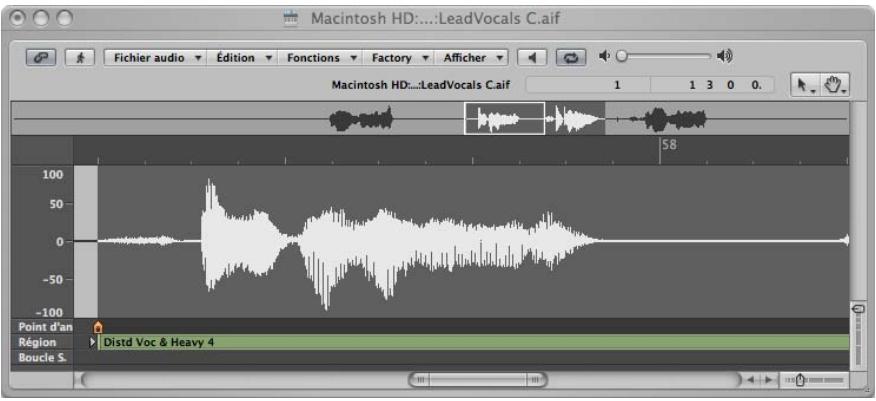Viewport: 876px width, 401px height.
Task: Click the -100 amplitude scale label
Action: tap(50, 312)
